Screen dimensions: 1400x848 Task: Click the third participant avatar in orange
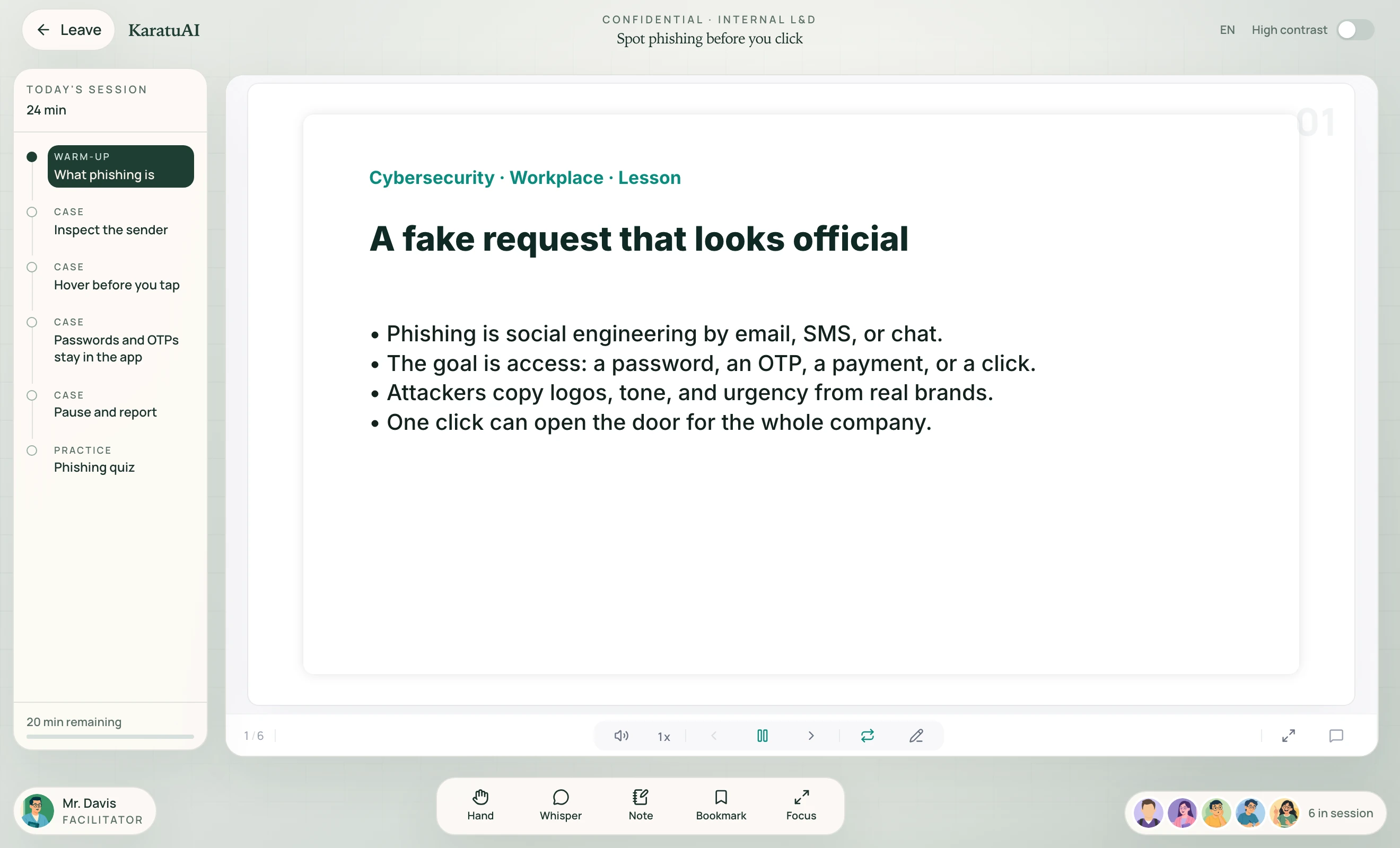click(1217, 813)
